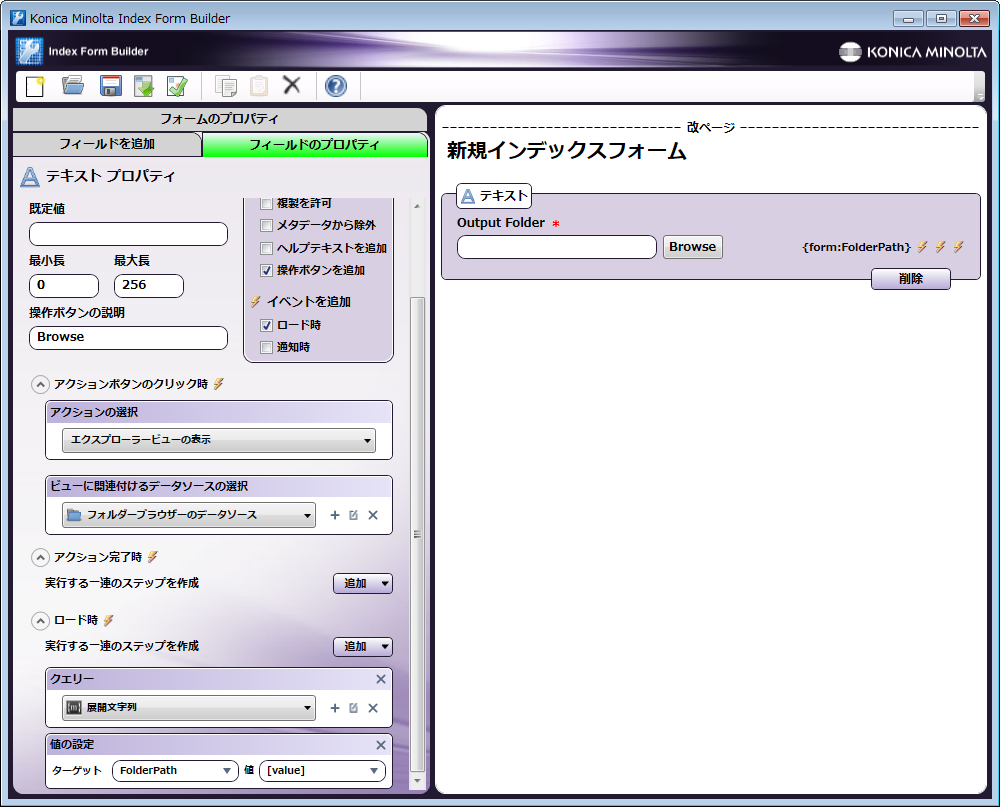Click the Browse button next to Output Folder
1000x807 pixels.
coord(692,246)
